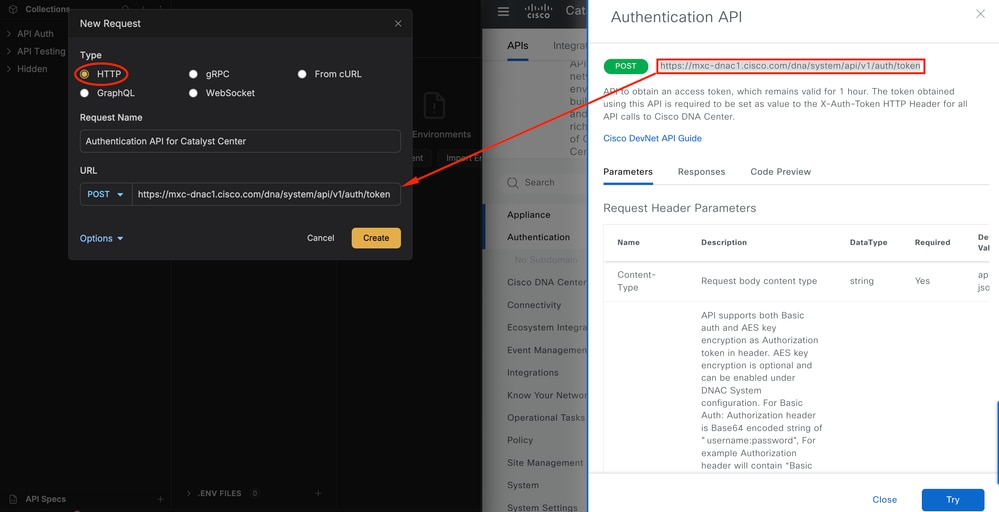The width and height of the screenshot is (999, 512).
Task: Switch to the APIs tab
Action: tap(517, 46)
